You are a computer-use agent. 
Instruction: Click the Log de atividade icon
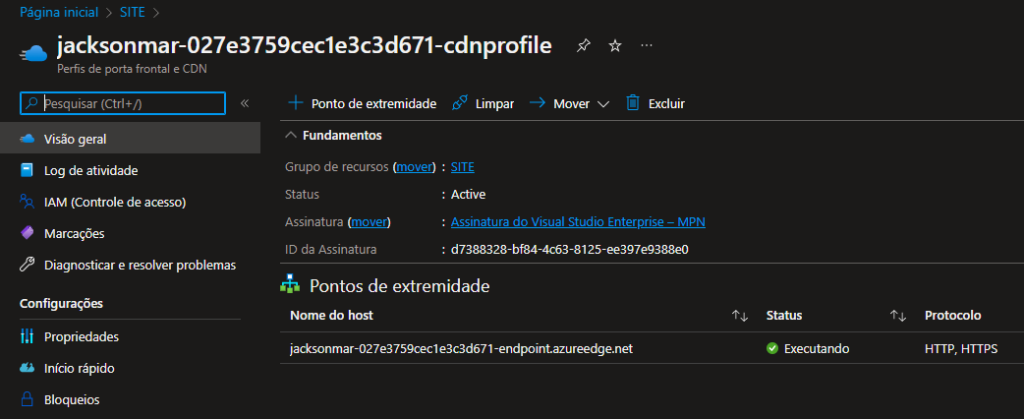point(27,171)
